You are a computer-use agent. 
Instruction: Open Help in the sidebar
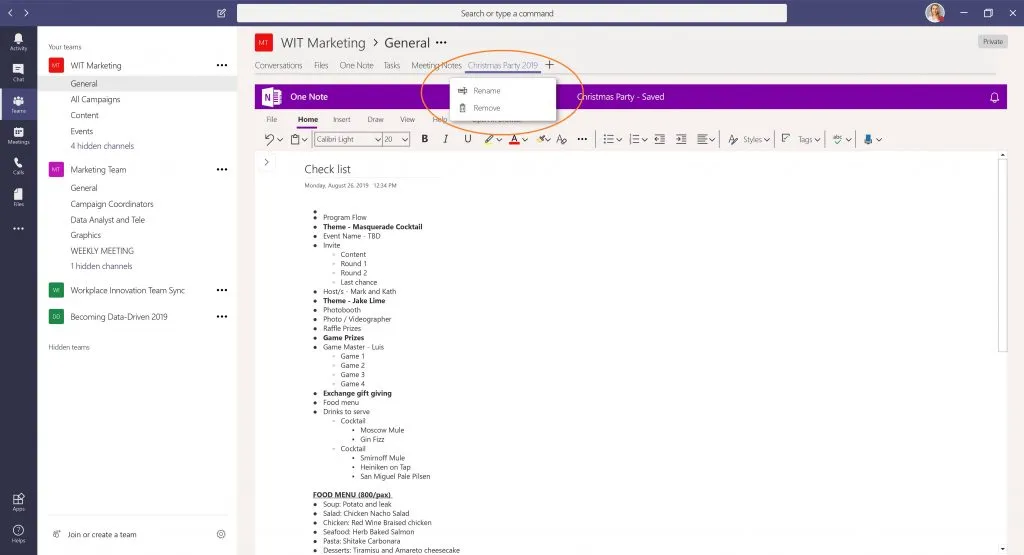tap(18, 533)
